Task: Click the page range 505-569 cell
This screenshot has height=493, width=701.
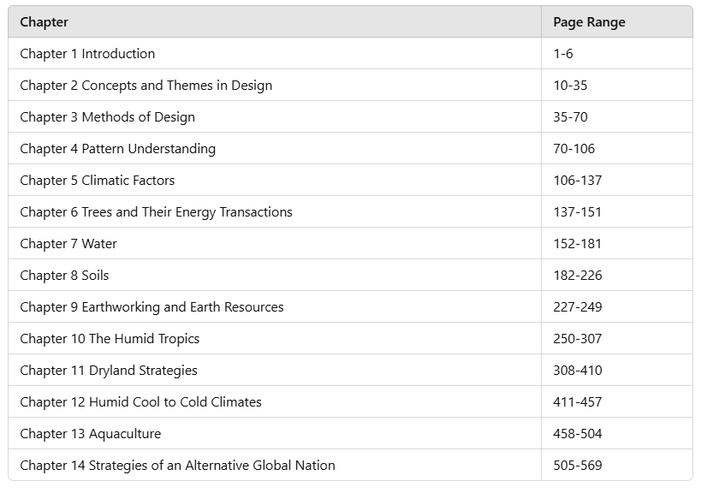Action: (578, 466)
